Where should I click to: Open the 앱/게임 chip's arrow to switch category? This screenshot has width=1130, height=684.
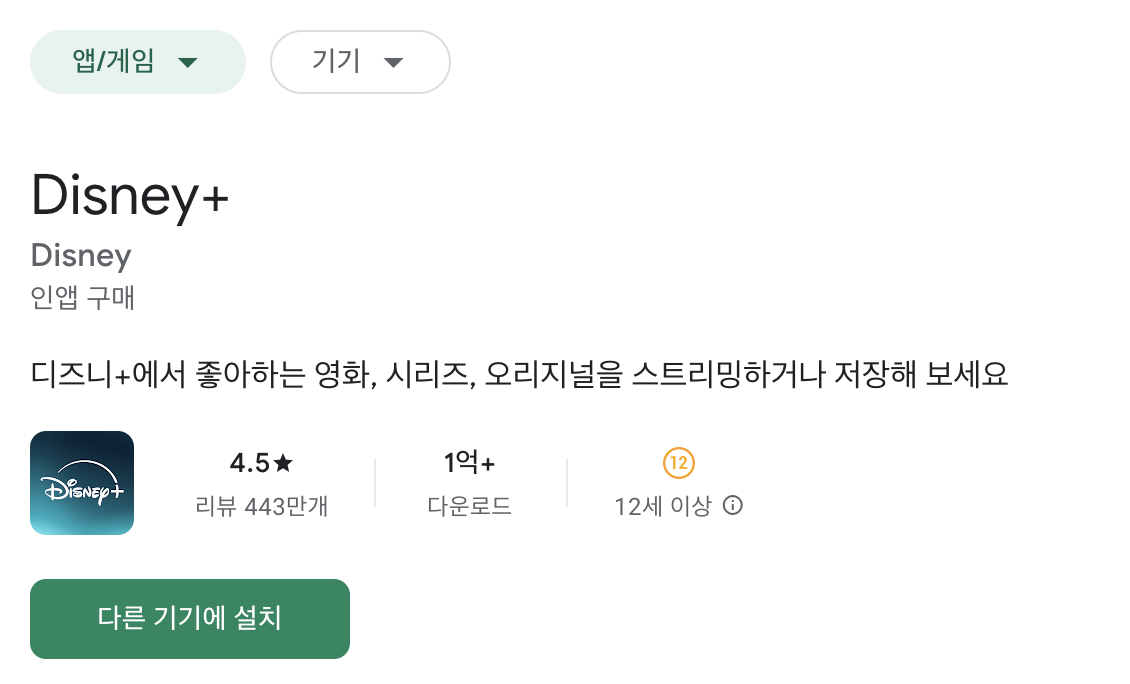[189, 61]
